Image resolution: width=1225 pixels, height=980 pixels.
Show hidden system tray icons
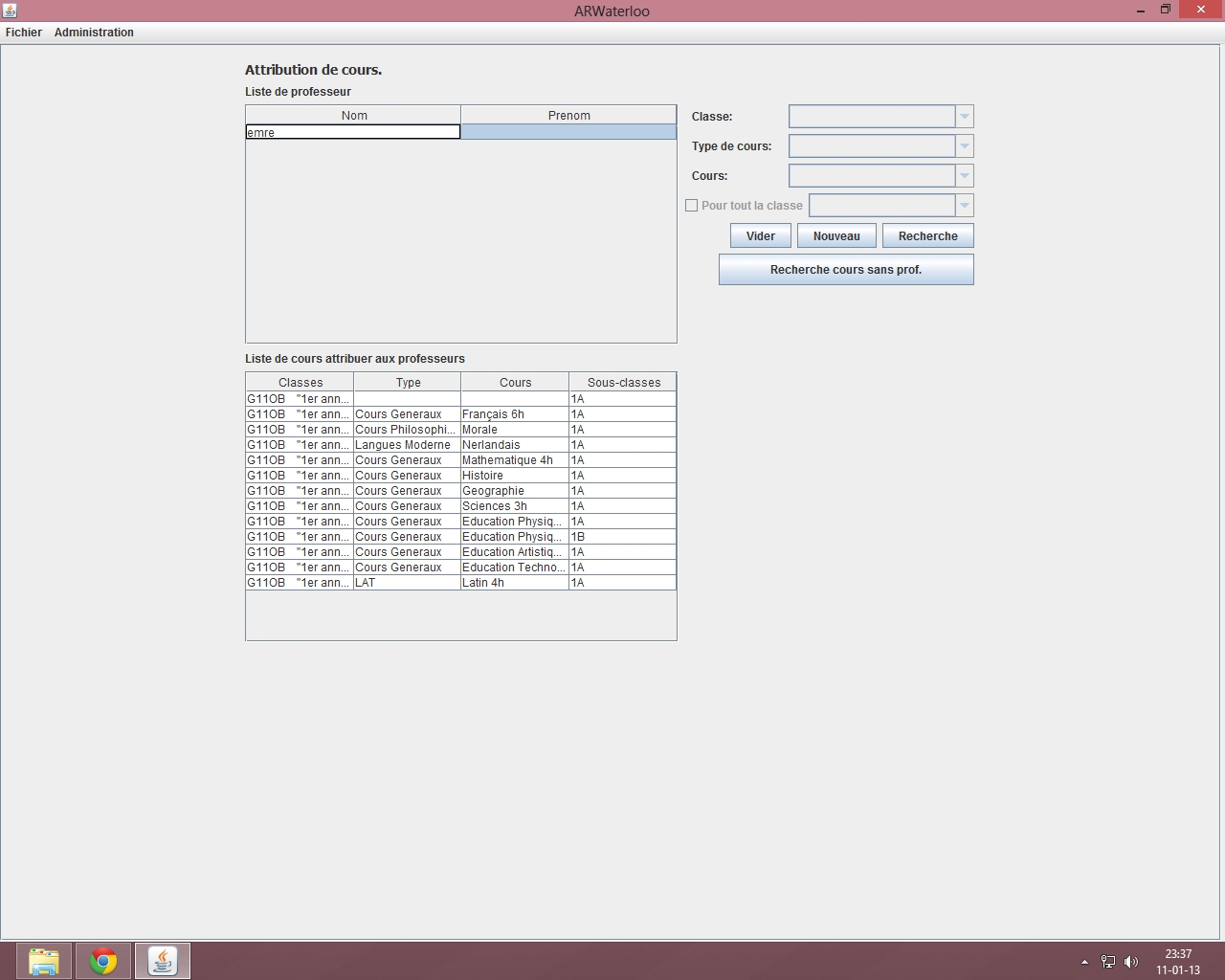pos(1084,962)
